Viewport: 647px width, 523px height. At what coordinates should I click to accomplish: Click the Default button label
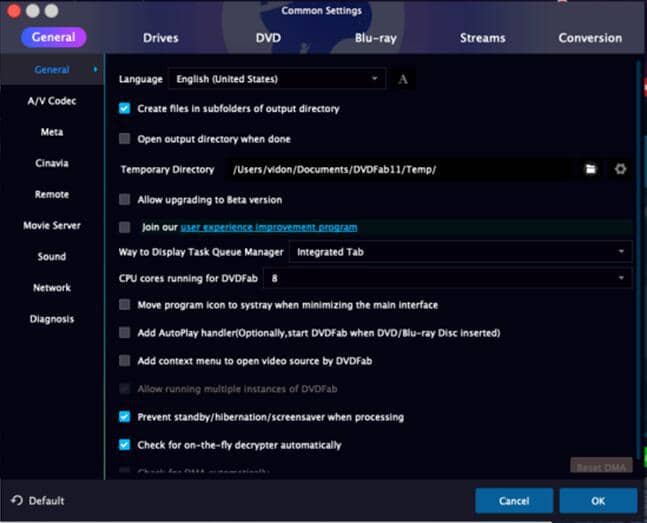[x=46, y=501]
